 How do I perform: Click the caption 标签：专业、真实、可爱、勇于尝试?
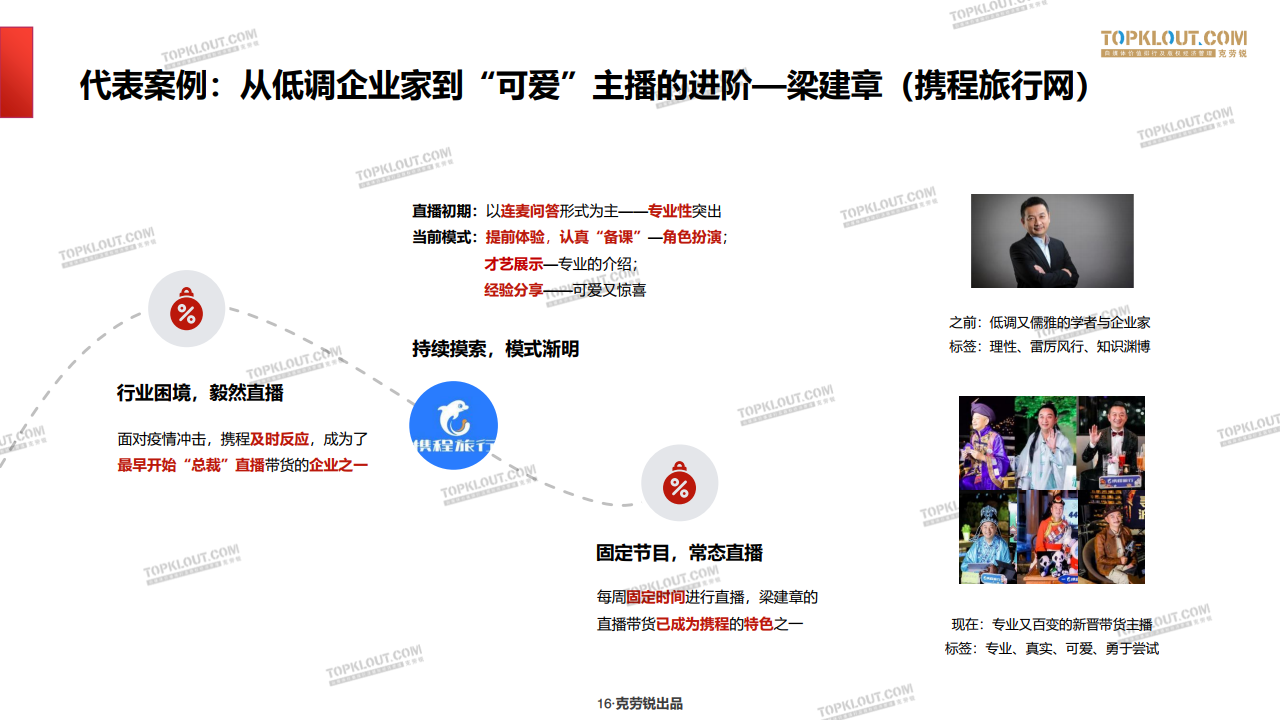(x=1052, y=648)
